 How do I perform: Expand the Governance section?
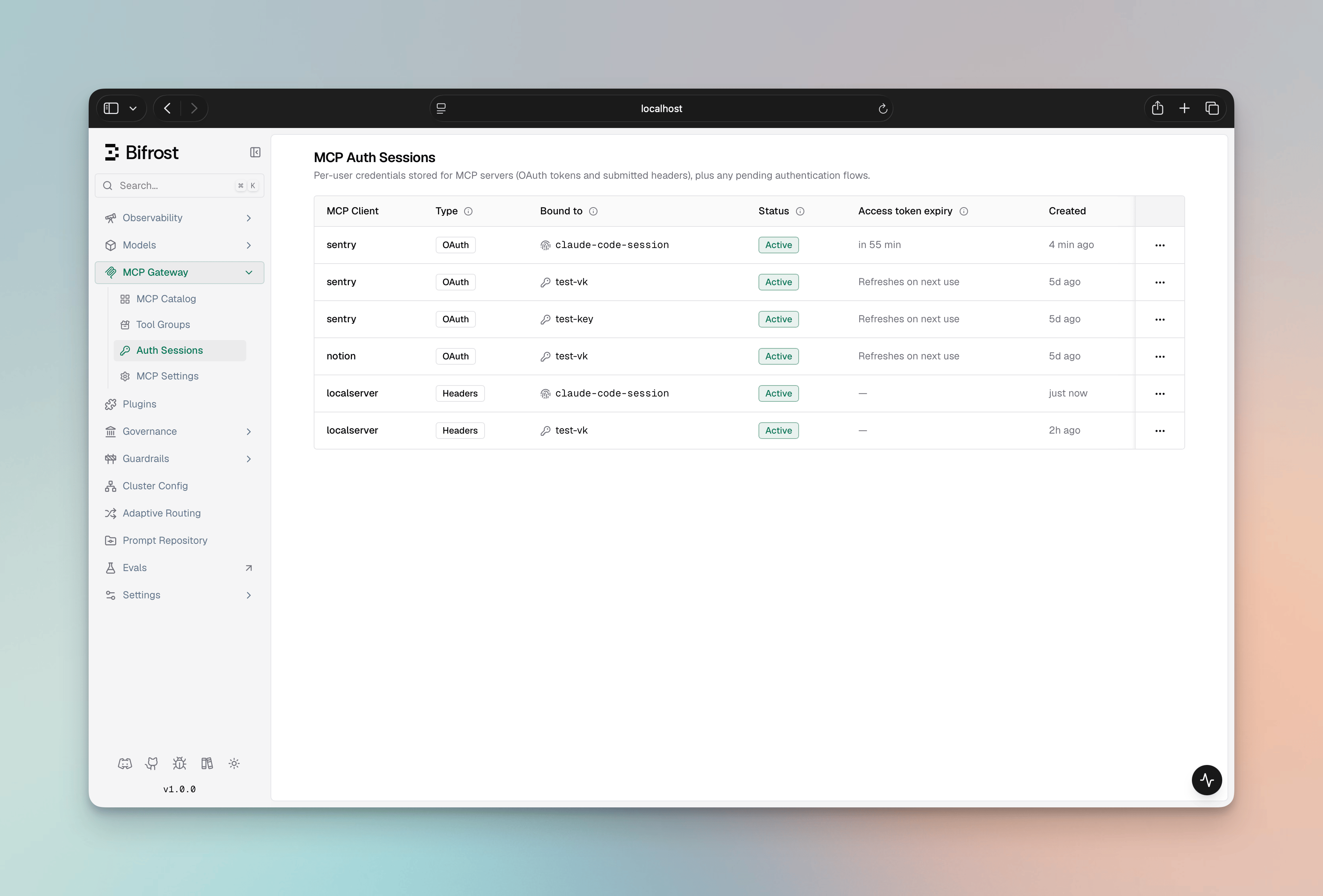(179, 431)
